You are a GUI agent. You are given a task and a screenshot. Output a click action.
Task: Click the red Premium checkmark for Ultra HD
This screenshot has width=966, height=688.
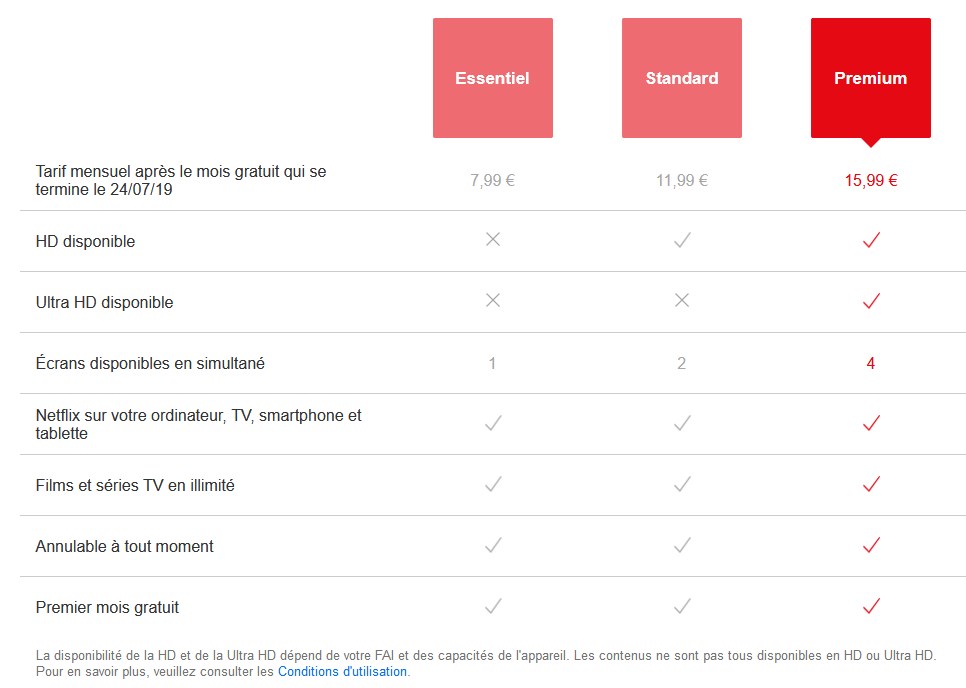click(871, 301)
